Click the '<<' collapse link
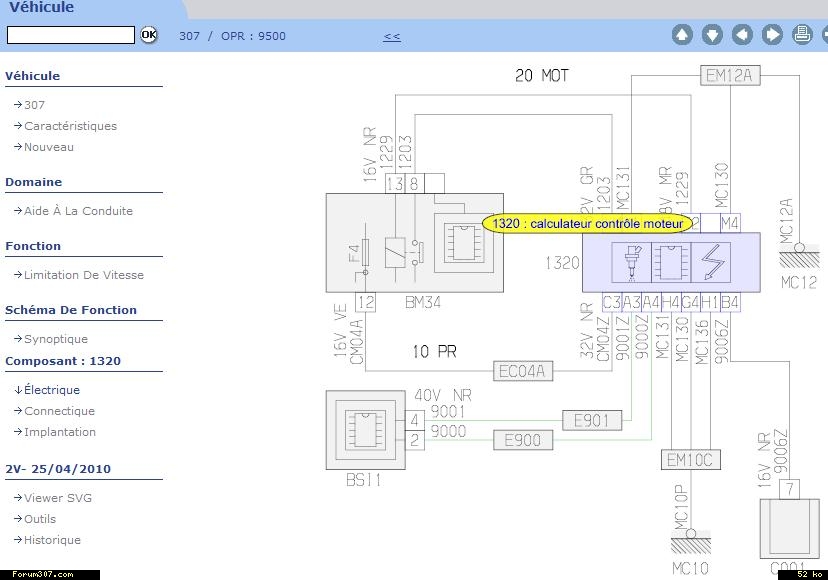This screenshot has height=580, width=828. [392, 36]
